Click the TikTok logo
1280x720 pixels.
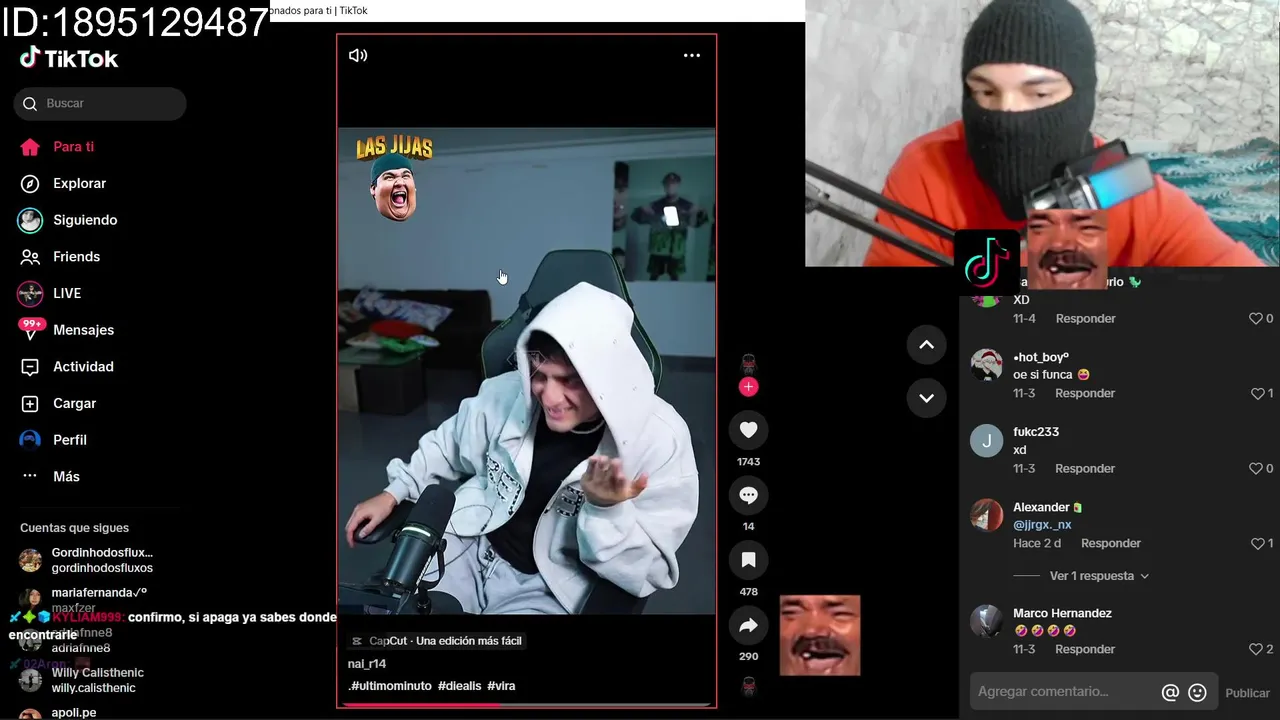point(69,59)
